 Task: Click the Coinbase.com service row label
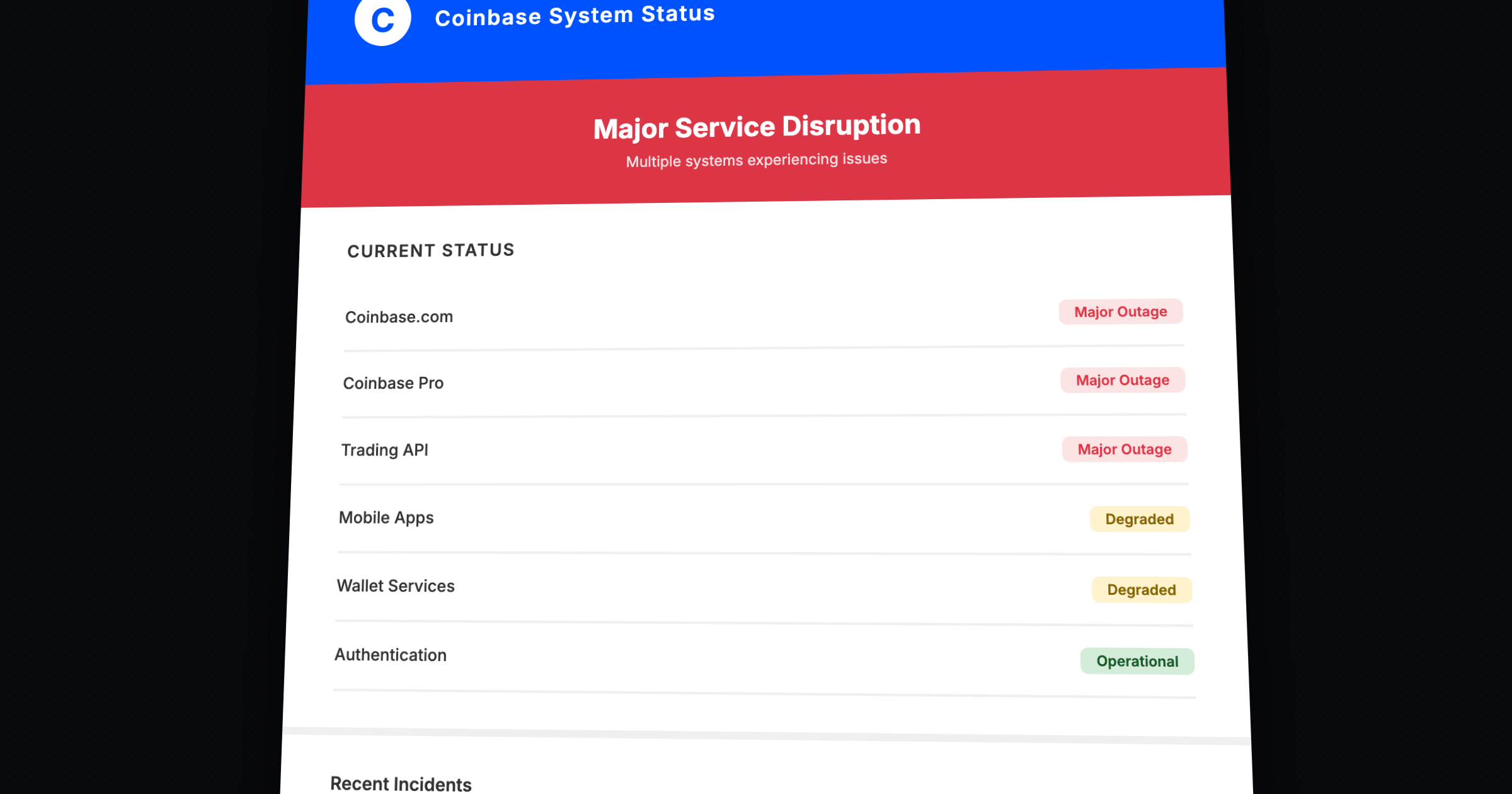399,317
